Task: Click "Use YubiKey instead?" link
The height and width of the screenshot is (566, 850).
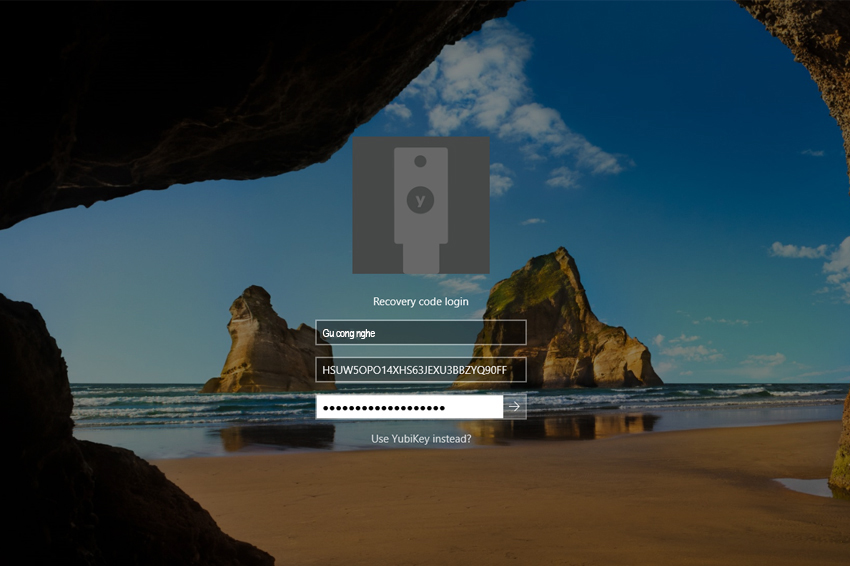Action: click(x=421, y=439)
